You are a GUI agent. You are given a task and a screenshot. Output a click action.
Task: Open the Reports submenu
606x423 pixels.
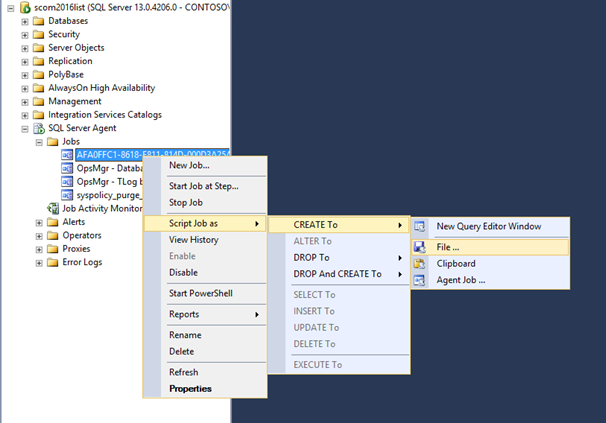coord(205,314)
